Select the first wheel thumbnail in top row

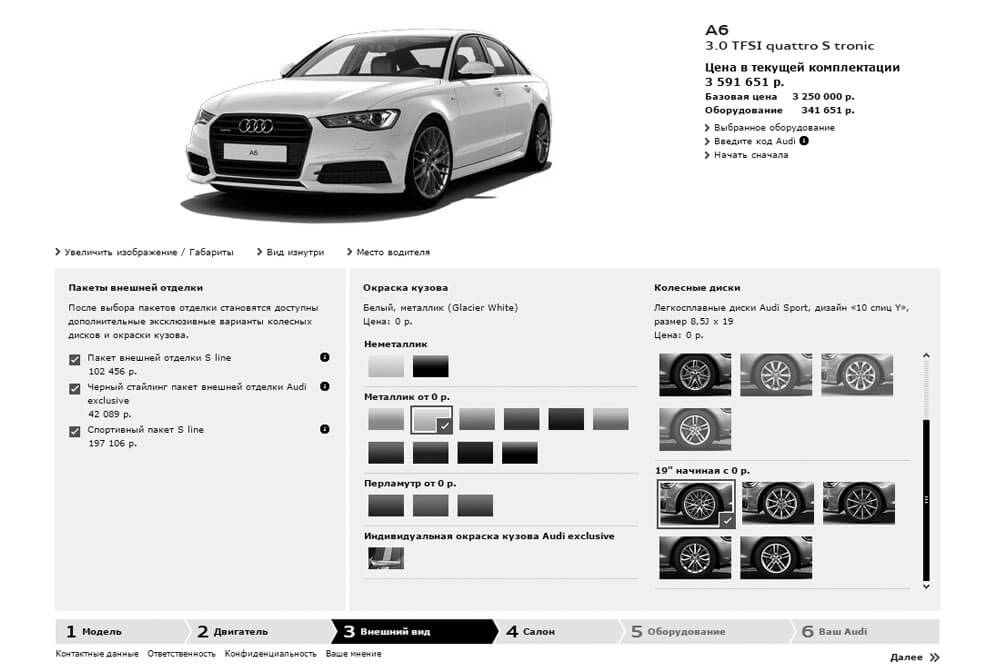[x=694, y=374]
